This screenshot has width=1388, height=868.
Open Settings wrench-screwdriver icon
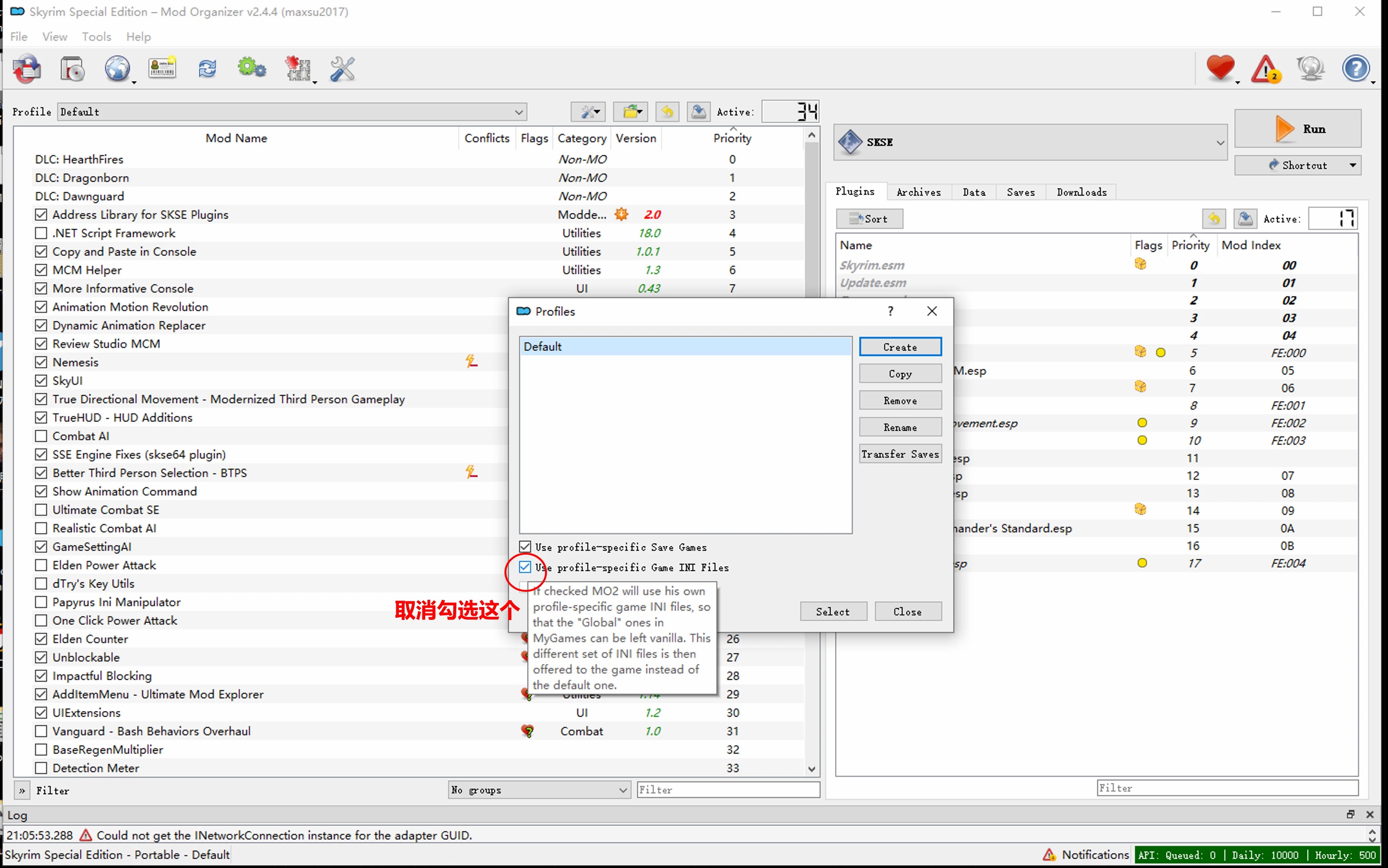[x=343, y=70]
